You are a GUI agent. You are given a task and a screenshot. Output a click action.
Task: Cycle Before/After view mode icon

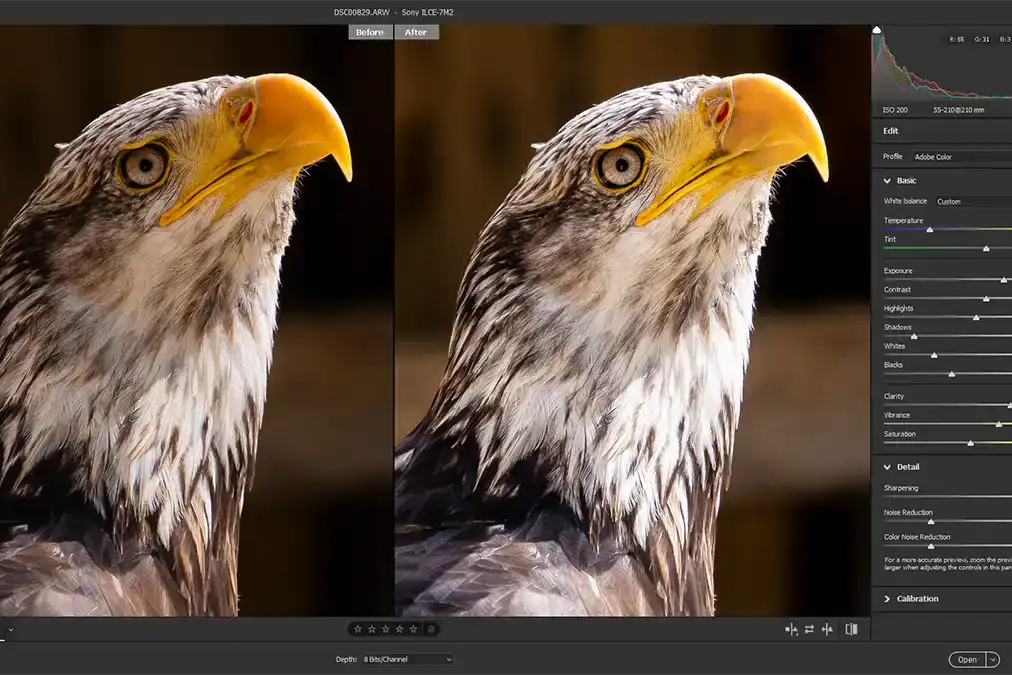click(851, 629)
